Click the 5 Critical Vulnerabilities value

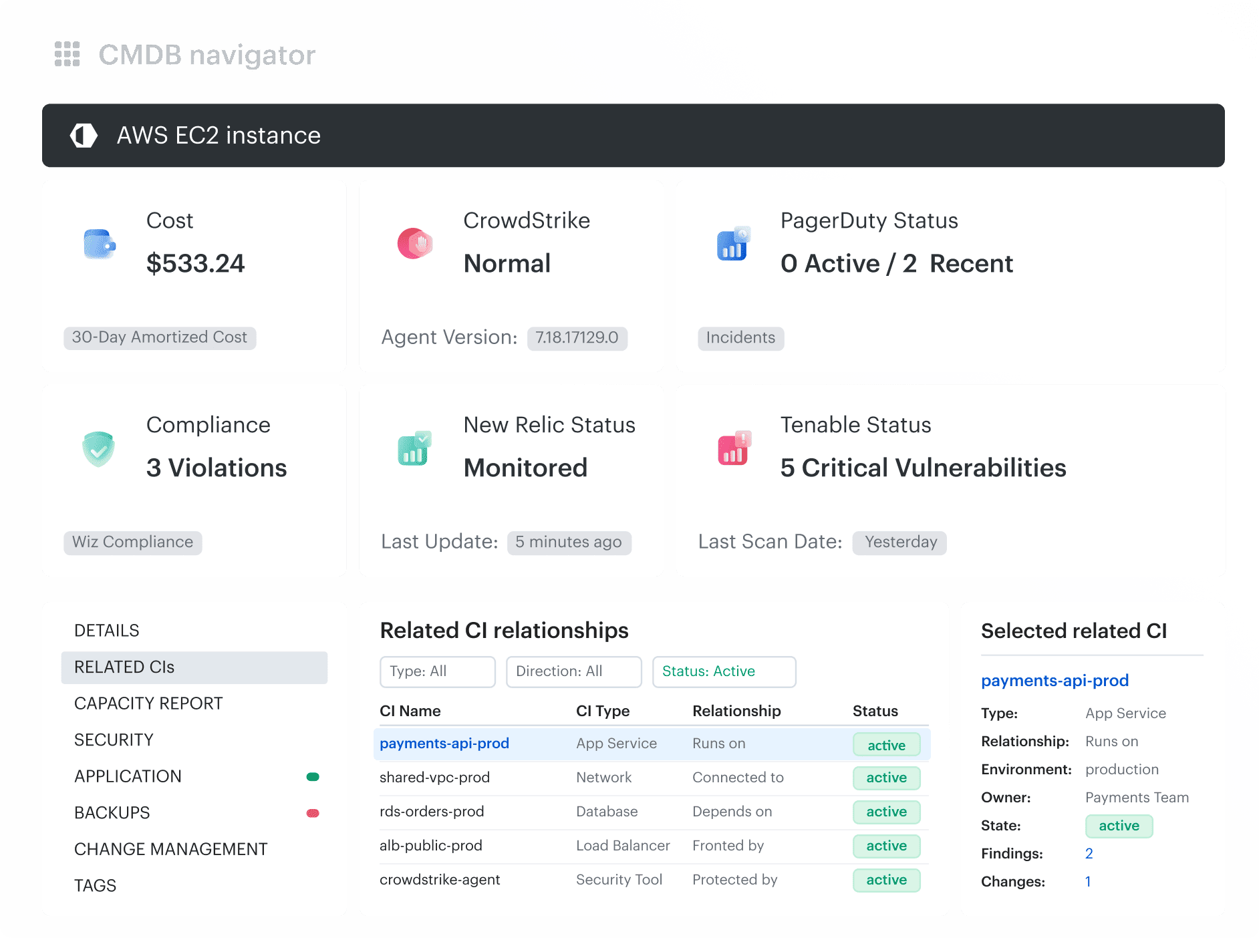tap(924, 468)
